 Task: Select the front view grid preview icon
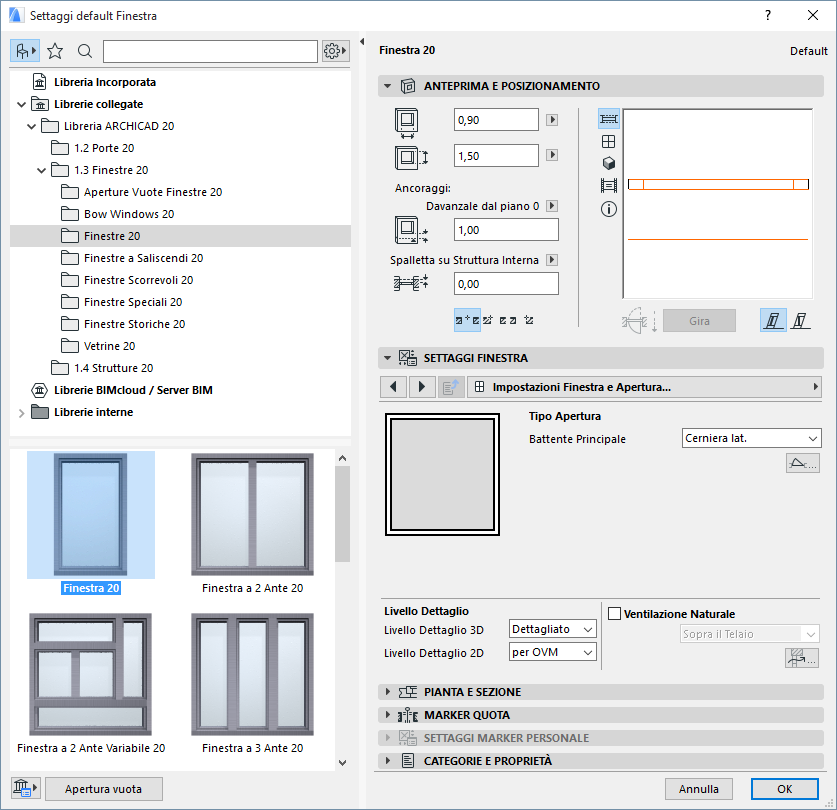tap(608, 141)
